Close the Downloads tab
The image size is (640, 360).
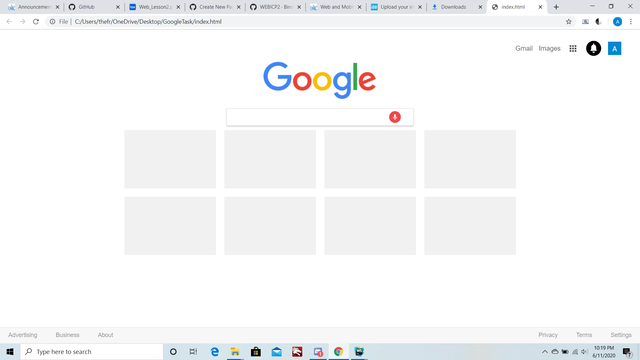click(480, 7)
